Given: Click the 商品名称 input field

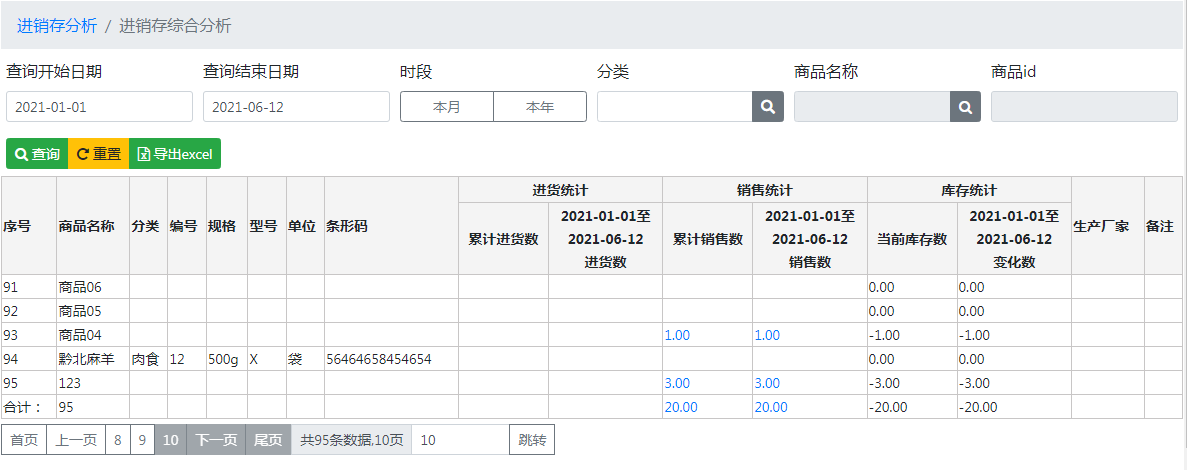Looking at the screenshot, I should coord(872,107).
